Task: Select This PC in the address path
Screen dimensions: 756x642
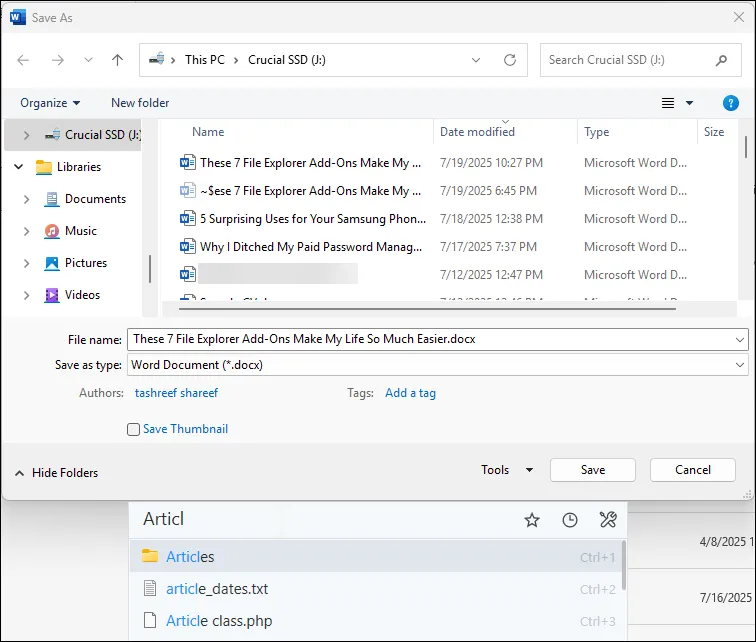Action: [205, 60]
